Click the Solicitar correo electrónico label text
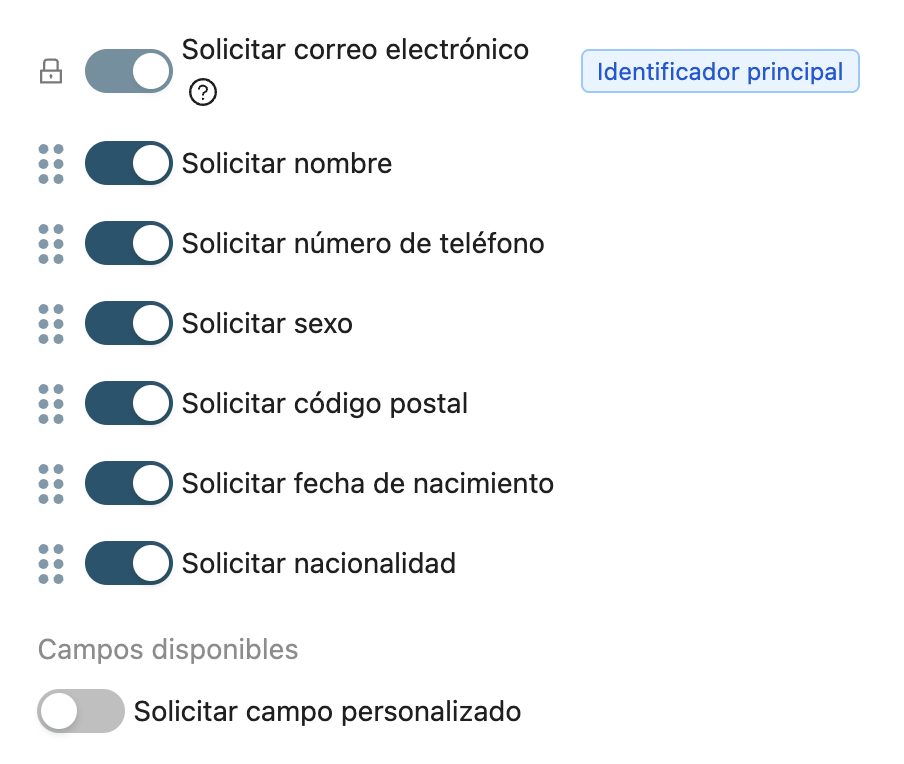This screenshot has height=764, width=904. pos(355,50)
